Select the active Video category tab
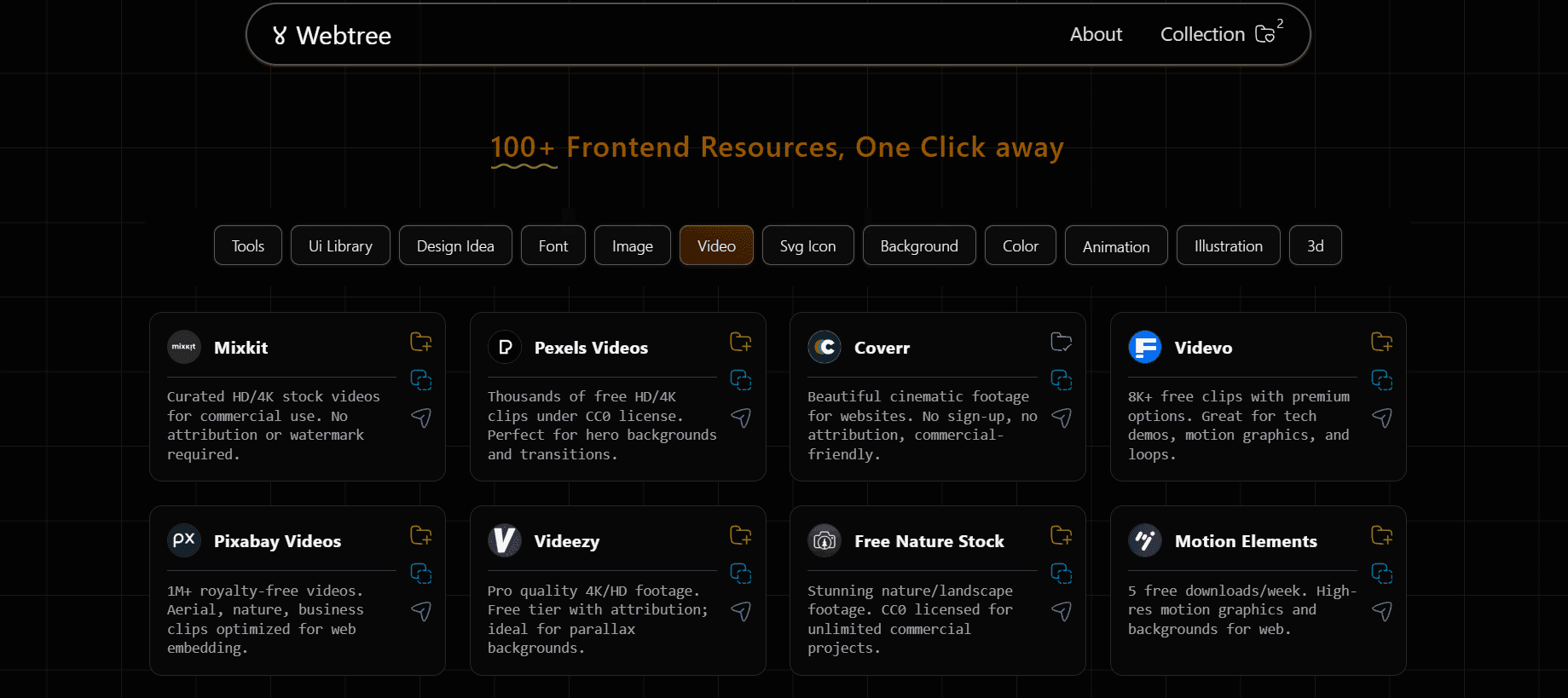The height and width of the screenshot is (698, 1568). tap(716, 245)
